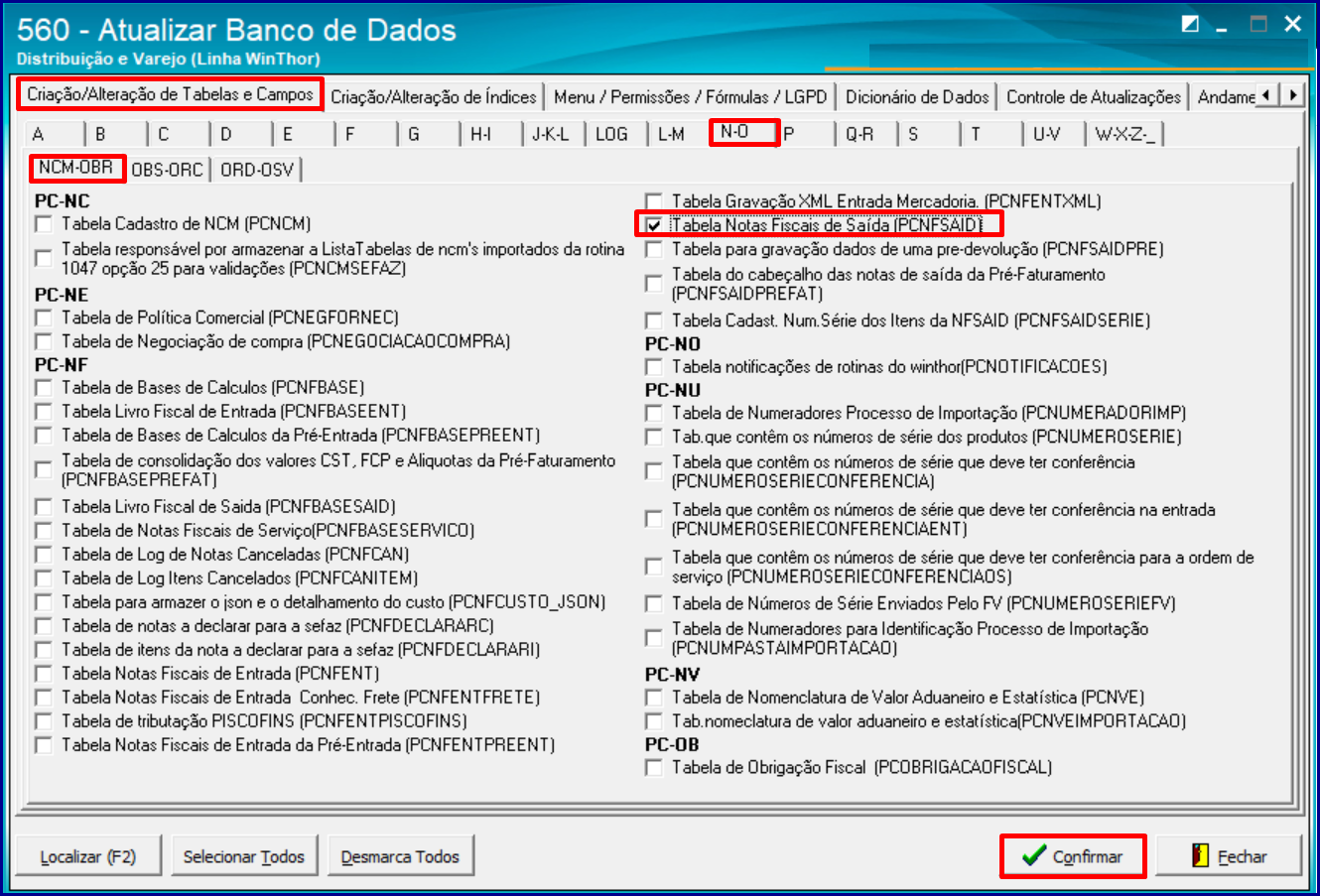Open Criação/Alteração de Tabelas e Campos tab
The height and width of the screenshot is (896, 1320).
click(x=170, y=94)
